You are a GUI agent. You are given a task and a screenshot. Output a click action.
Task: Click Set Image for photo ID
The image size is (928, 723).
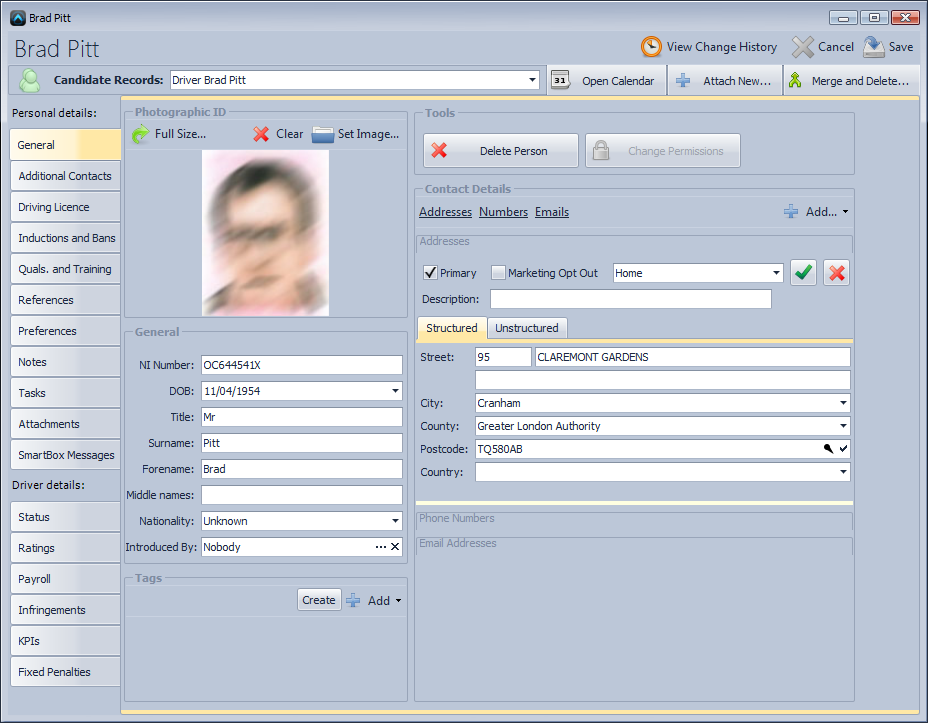pos(356,134)
